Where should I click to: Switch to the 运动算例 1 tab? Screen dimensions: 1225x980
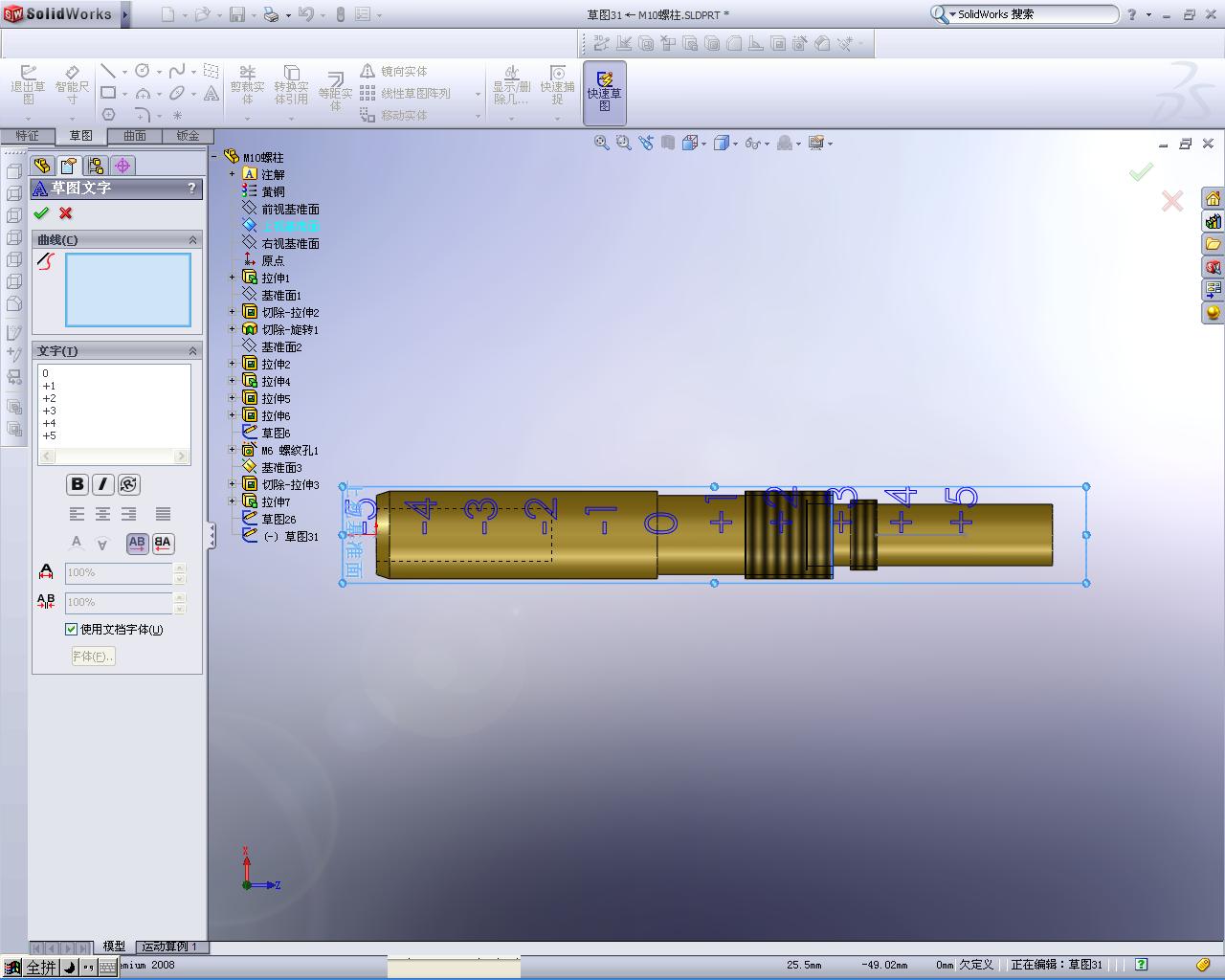[x=170, y=947]
